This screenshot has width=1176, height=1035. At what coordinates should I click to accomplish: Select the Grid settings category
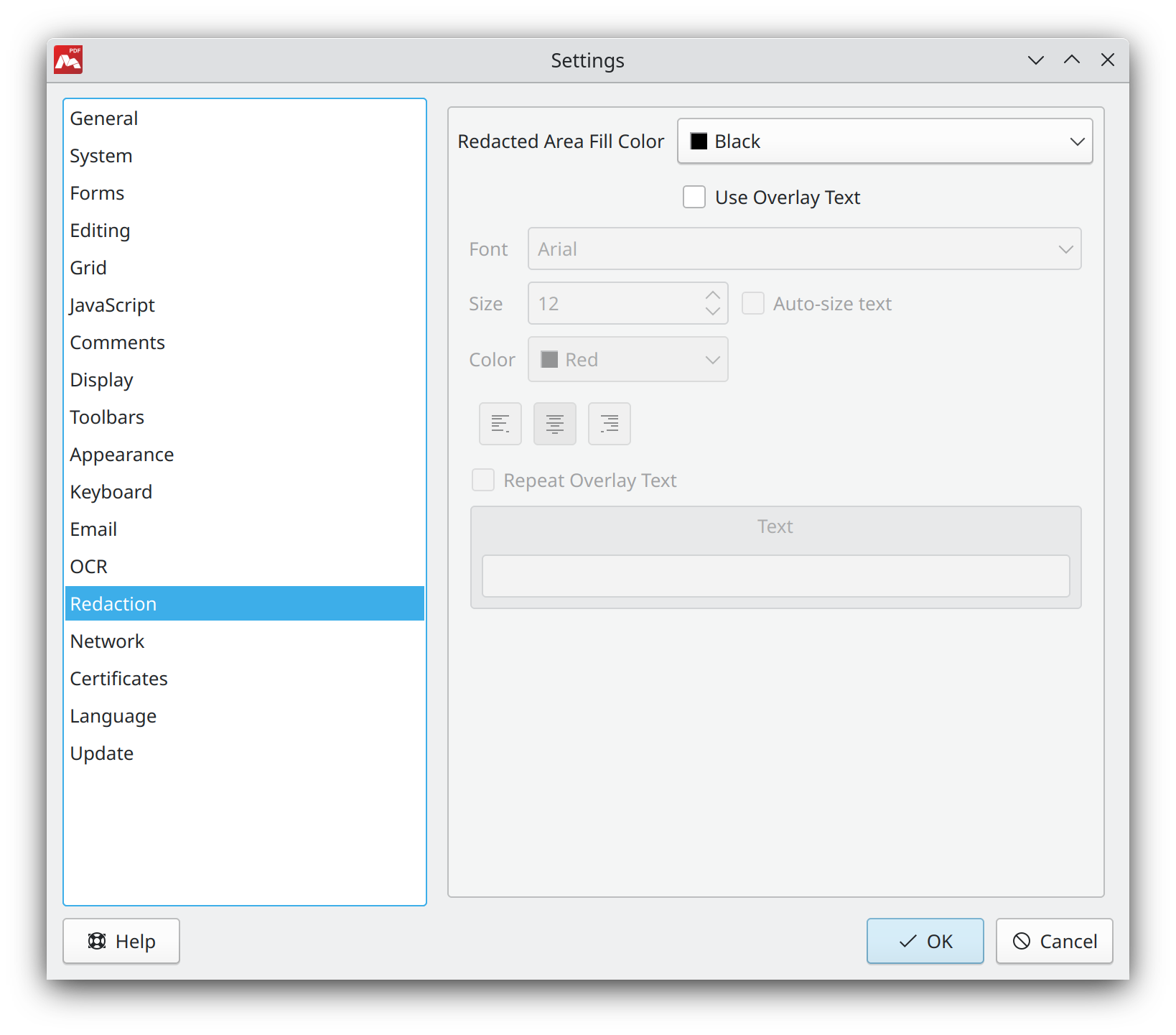245,268
